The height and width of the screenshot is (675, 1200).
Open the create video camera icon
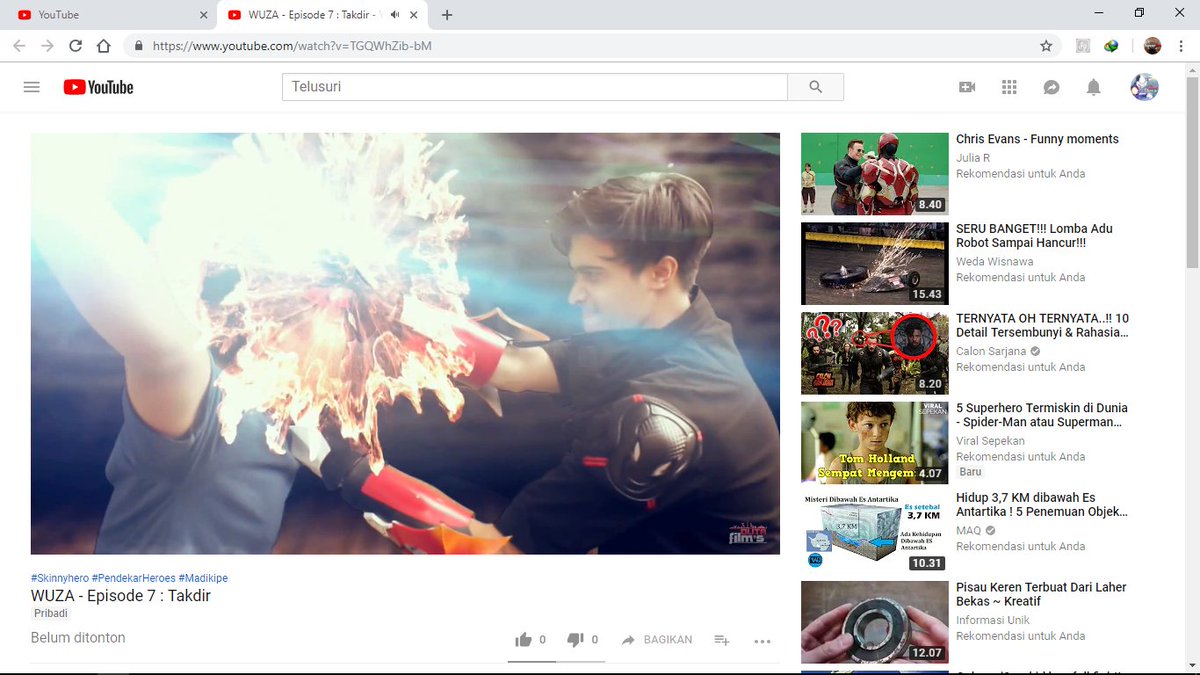[967, 87]
